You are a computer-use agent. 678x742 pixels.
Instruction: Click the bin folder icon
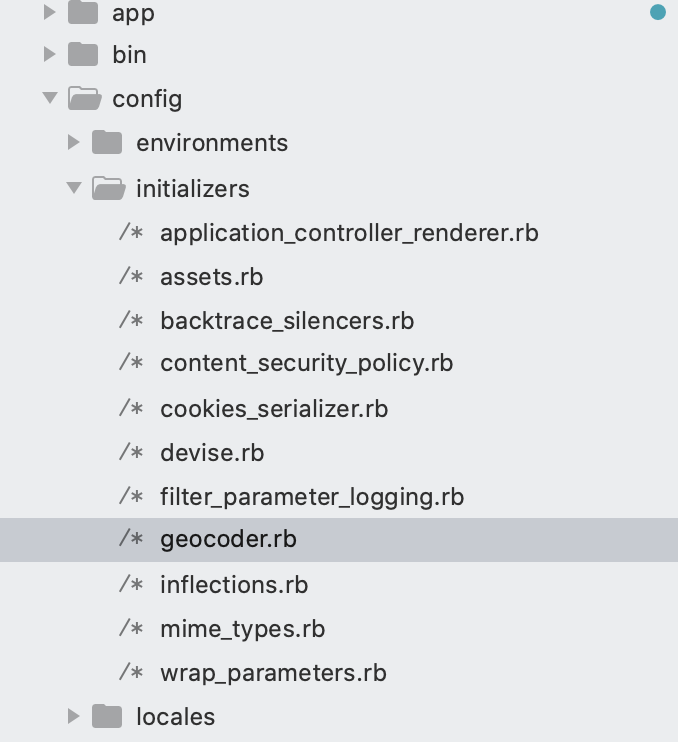pos(83,54)
